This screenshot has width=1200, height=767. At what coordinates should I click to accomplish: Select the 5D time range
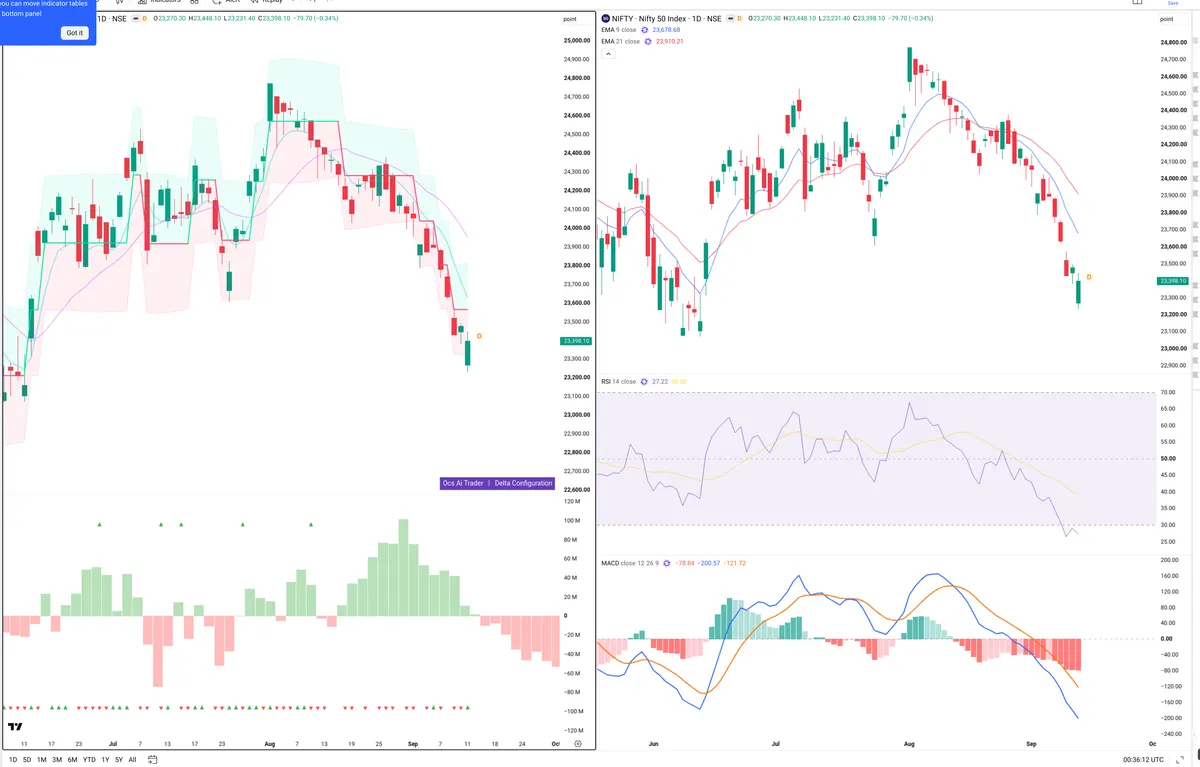click(x=27, y=760)
